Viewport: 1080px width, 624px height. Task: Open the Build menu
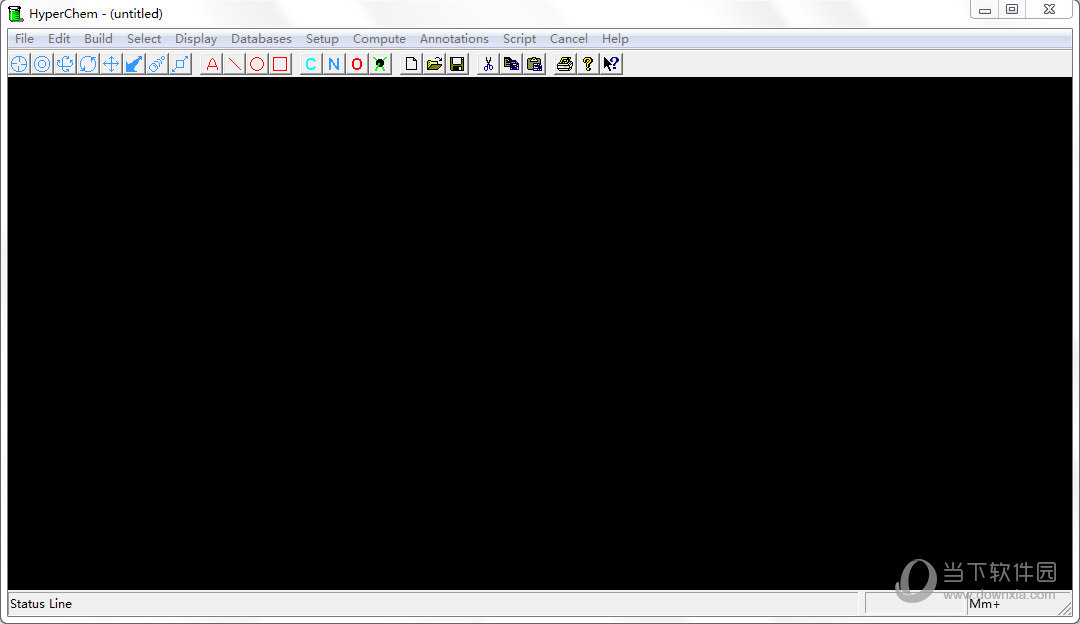98,39
